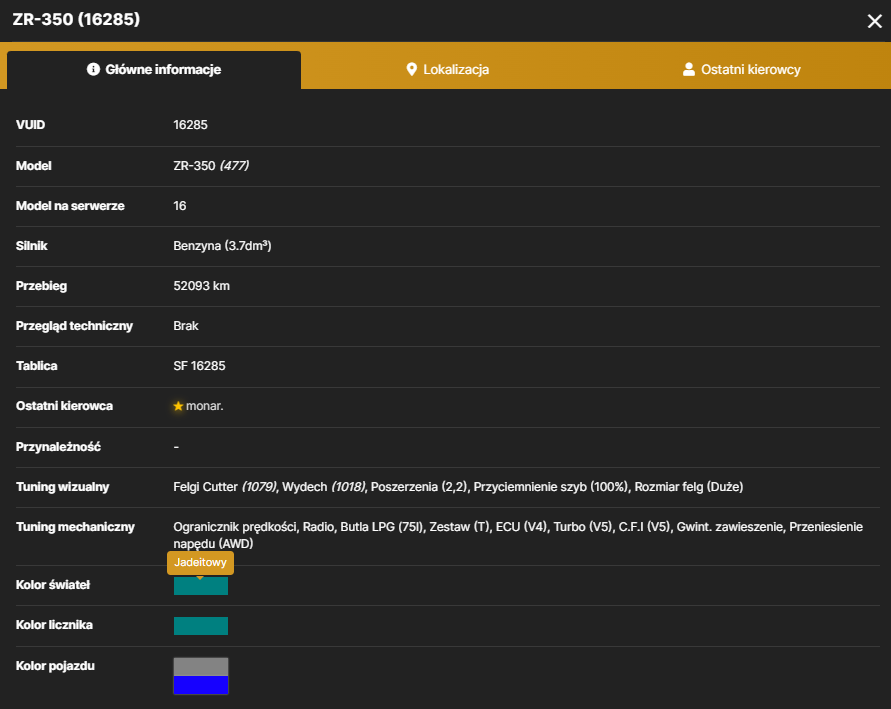Select the model value ZR-350 (477)

click(x=211, y=166)
